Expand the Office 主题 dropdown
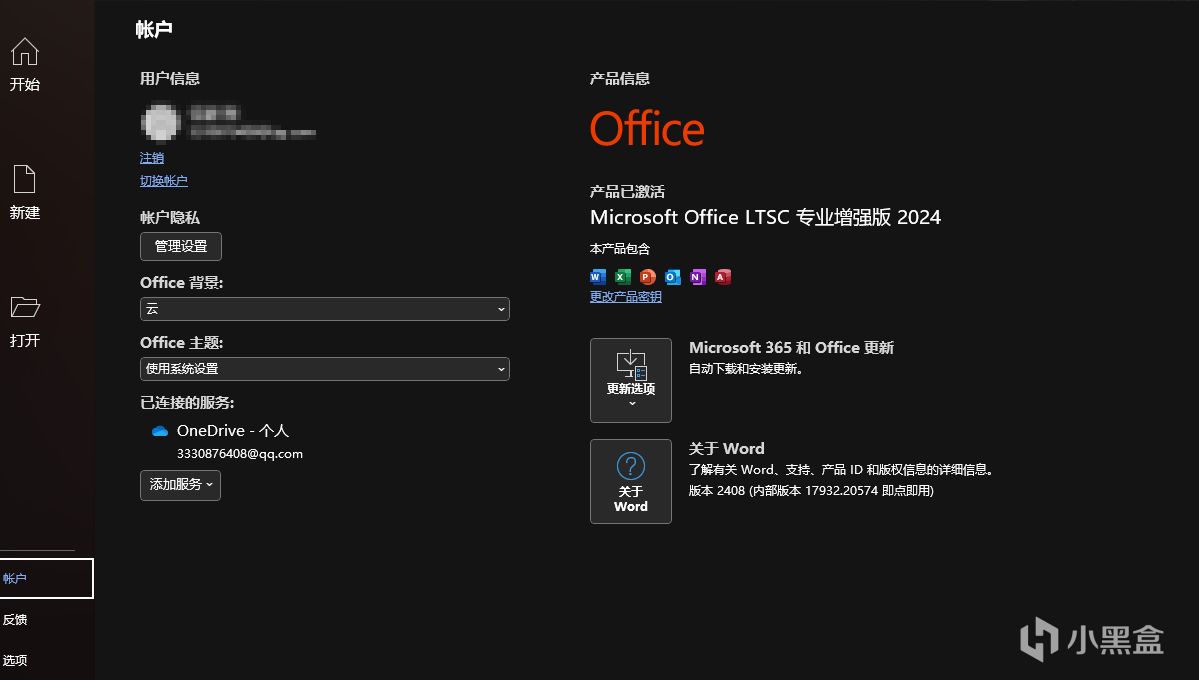Screen dimensions: 1199x680 point(325,369)
